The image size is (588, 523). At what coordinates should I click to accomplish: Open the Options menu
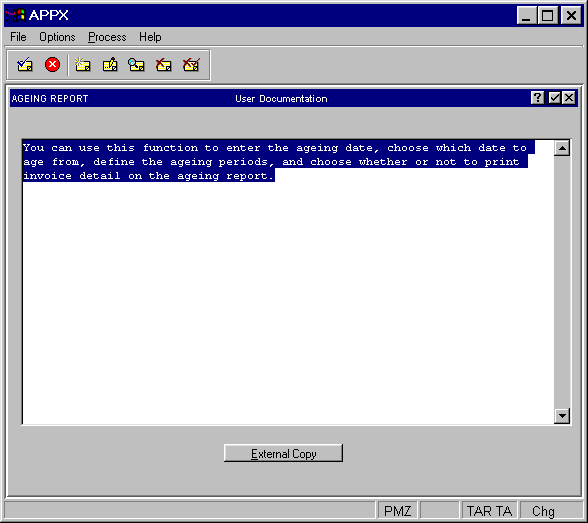57,37
